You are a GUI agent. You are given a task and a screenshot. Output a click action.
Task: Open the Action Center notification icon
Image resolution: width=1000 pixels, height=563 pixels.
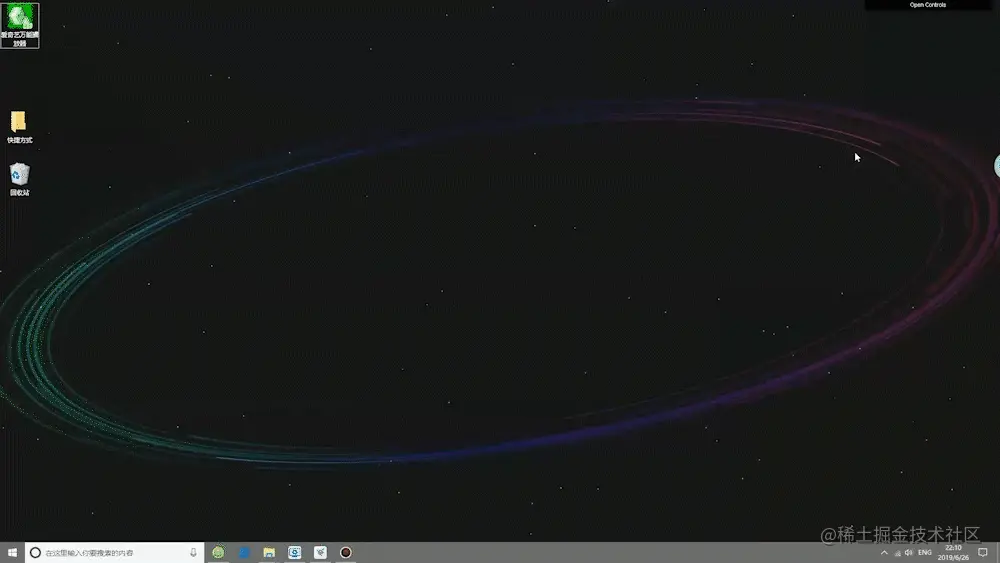(983, 552)
